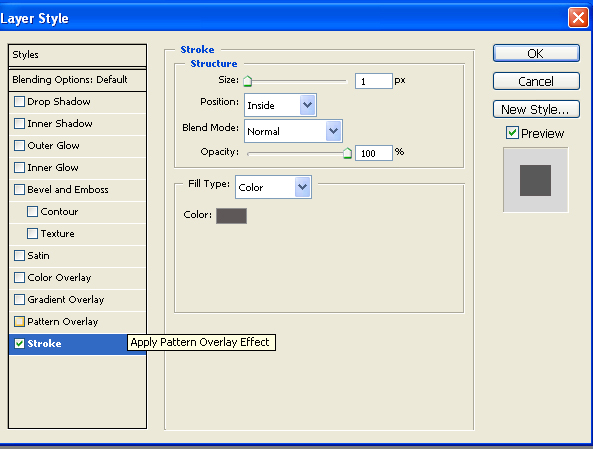Open the Position dropdown showing Inside
Viewport: 593px width, 449px height.
pyautogui.click(x=280, y=105)
